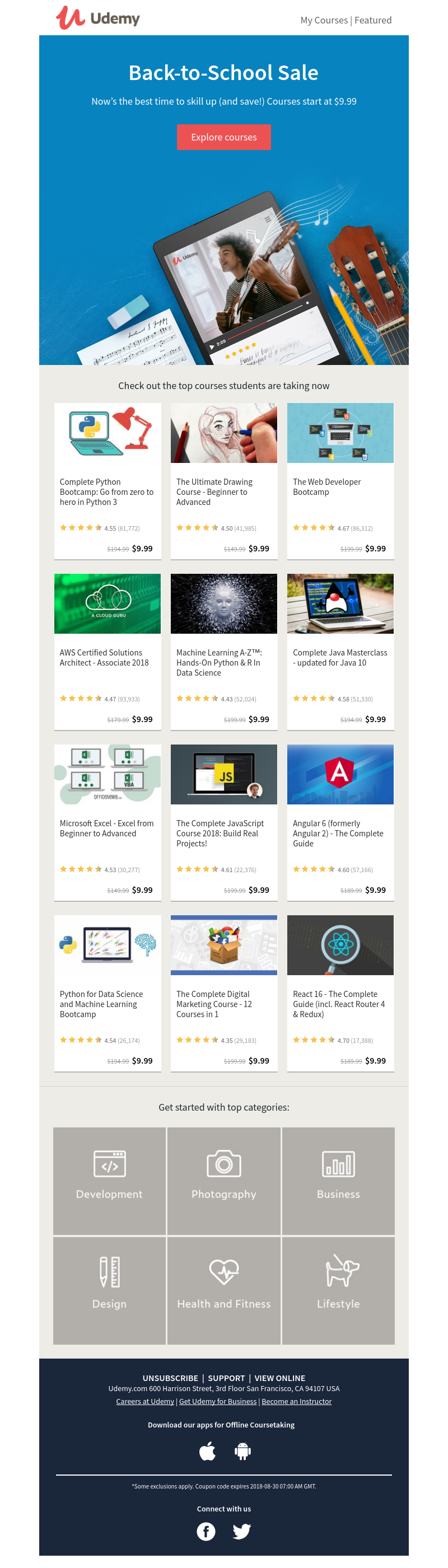Open the Facebook social icon

(206, 1531)
